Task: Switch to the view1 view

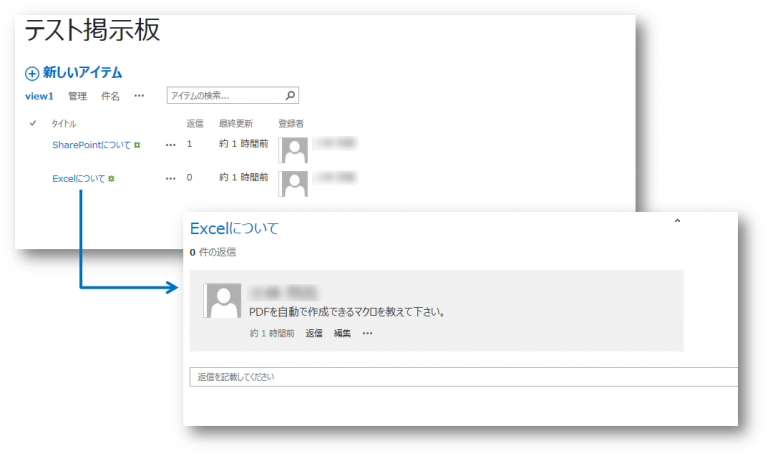Action: coord(39,96)
